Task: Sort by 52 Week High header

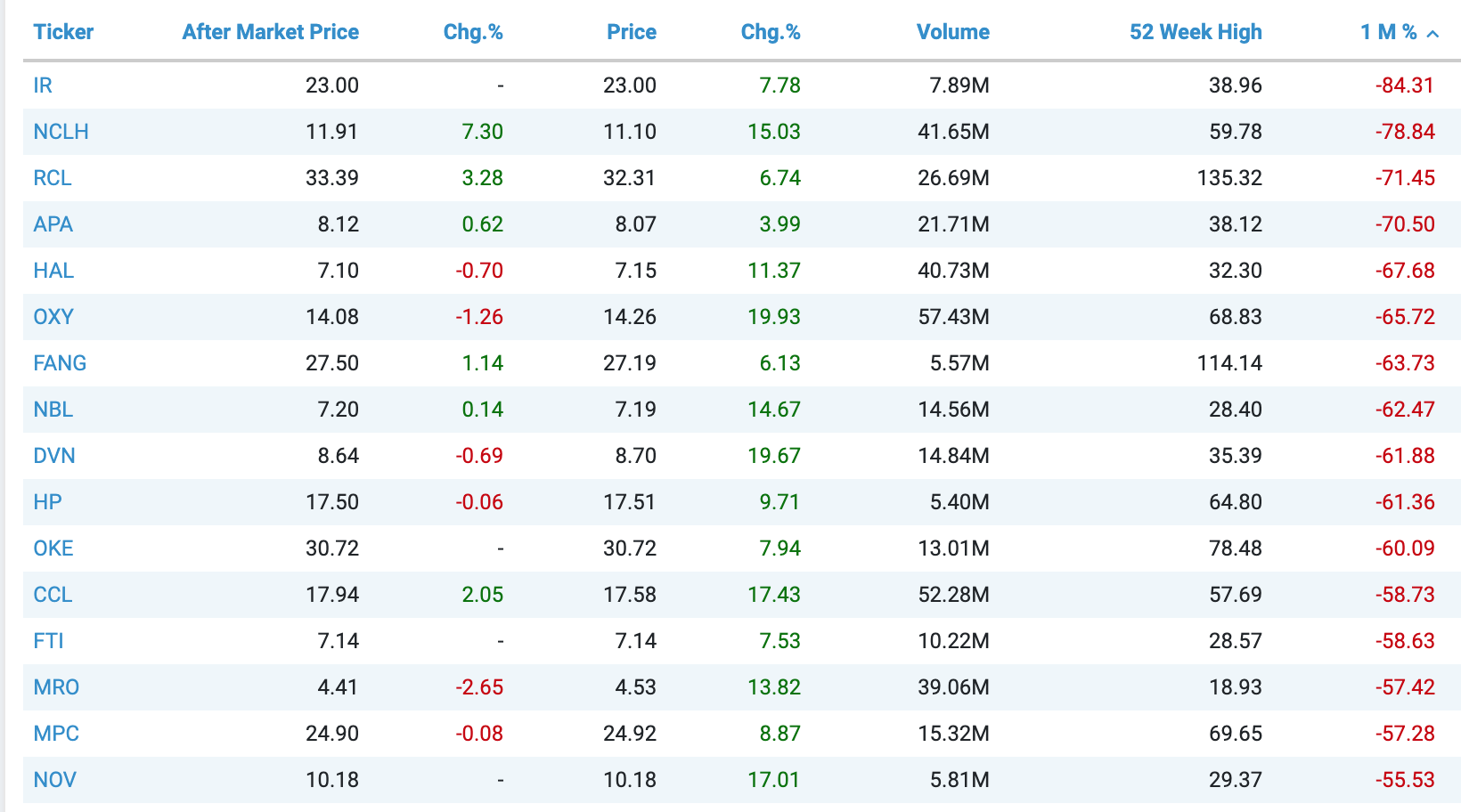Action: click(1196, 32)
